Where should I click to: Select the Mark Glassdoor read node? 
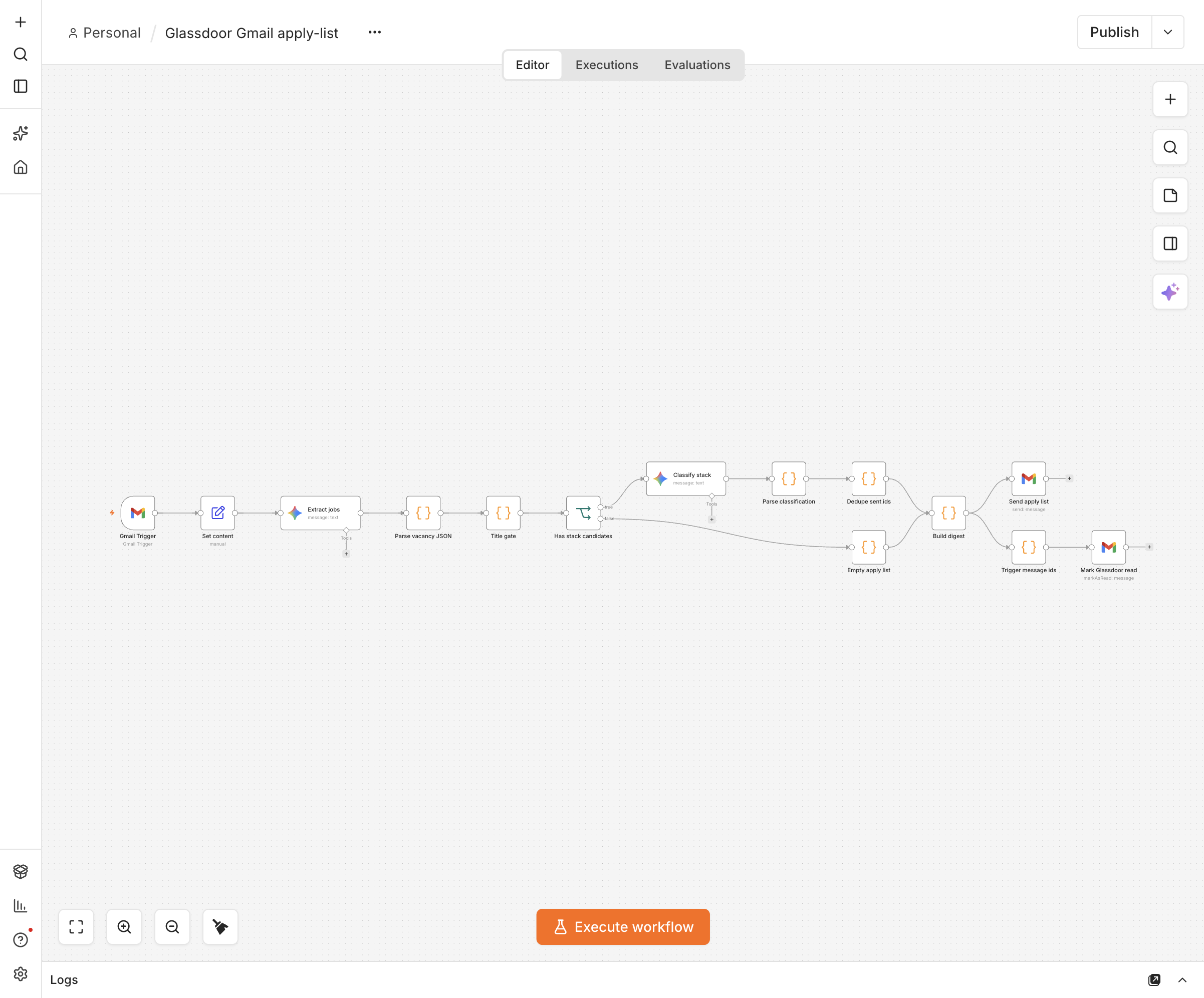tap(1109, 548)
